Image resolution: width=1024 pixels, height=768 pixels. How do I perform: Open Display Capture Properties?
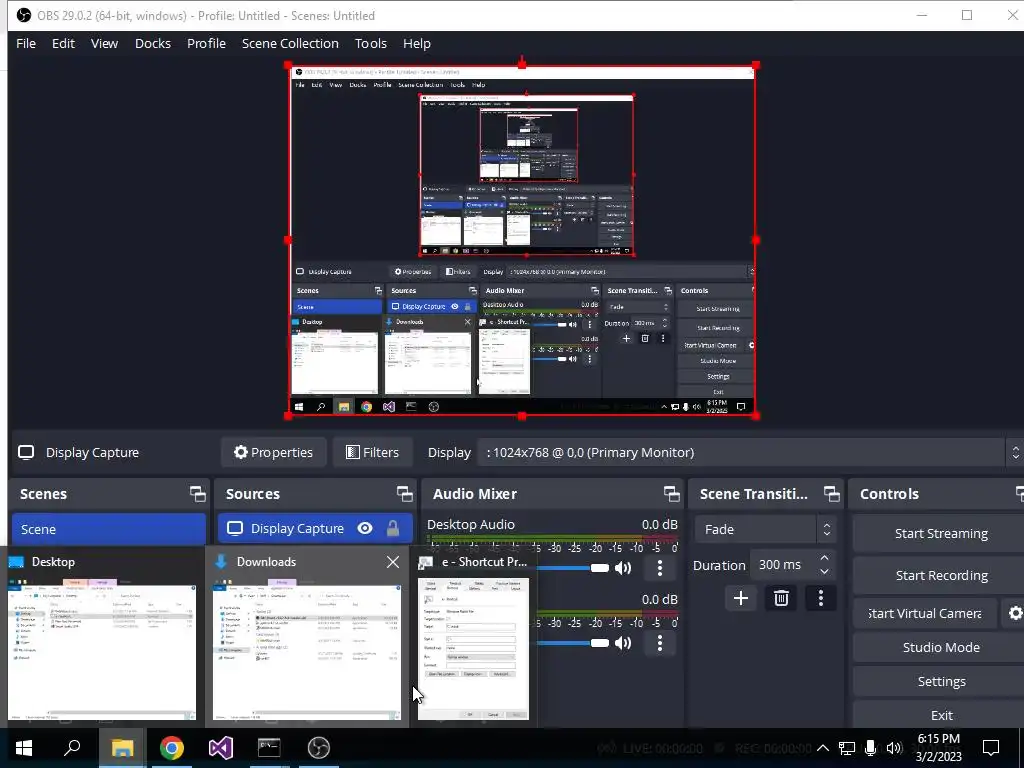click(x=274, y=453)
